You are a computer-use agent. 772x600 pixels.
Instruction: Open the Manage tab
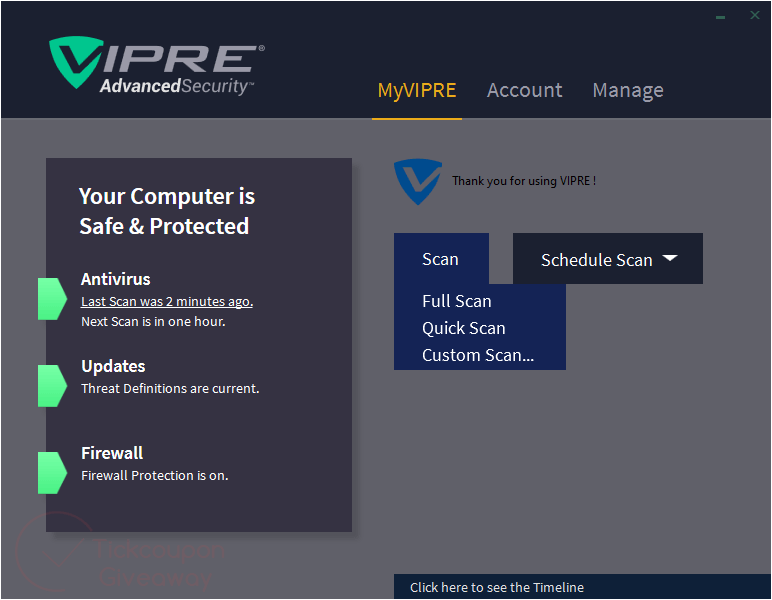coord(628,91)
